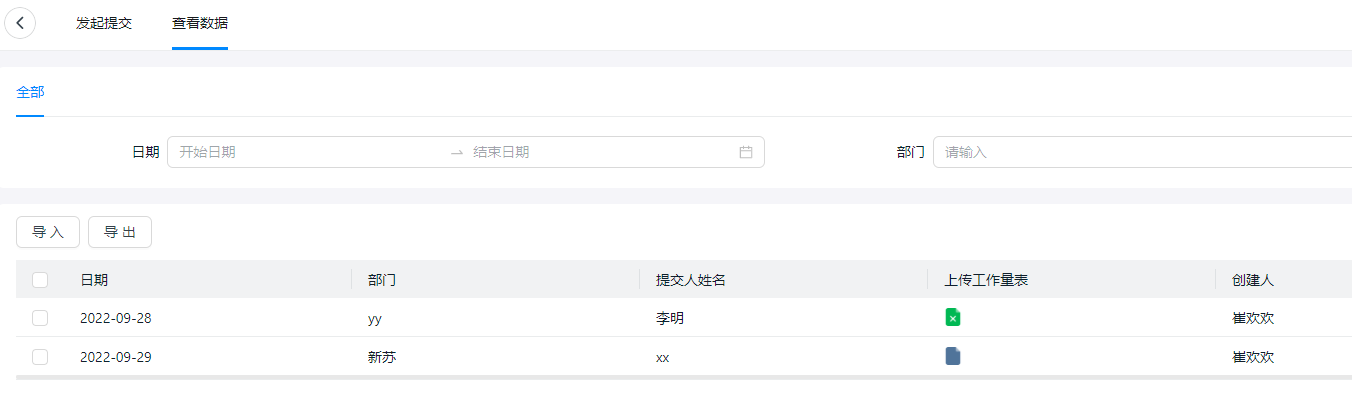Open the blue document file attachment

[x=953, y=356]
